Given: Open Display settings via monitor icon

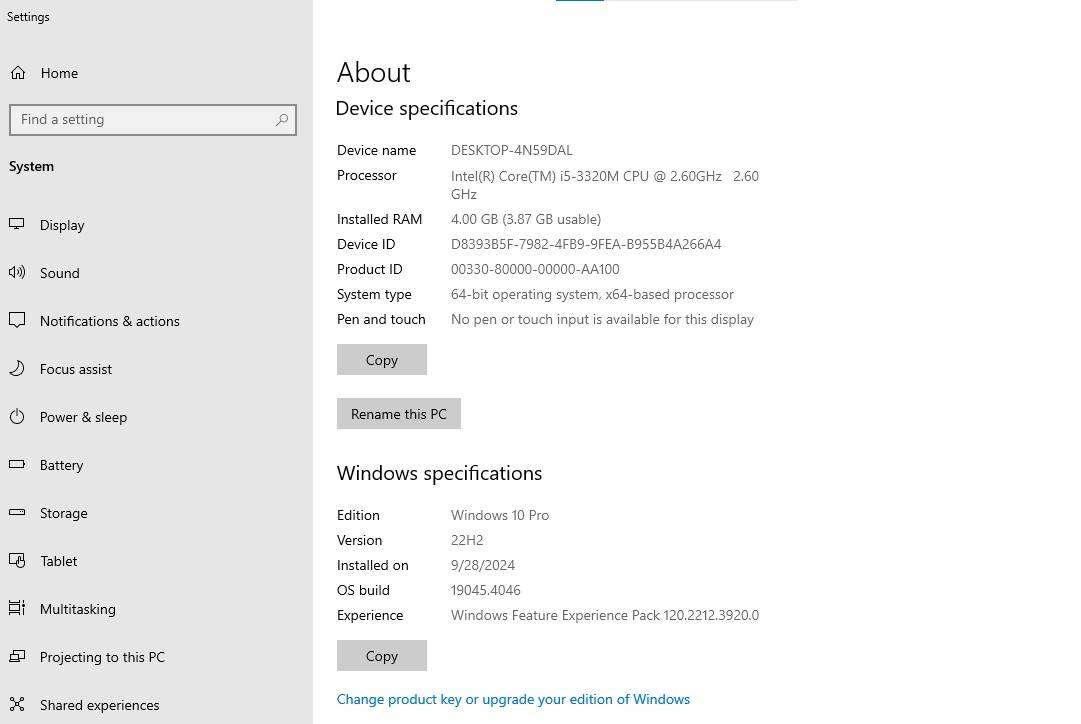Looking at the screenshot, I should tap(17, 225).
